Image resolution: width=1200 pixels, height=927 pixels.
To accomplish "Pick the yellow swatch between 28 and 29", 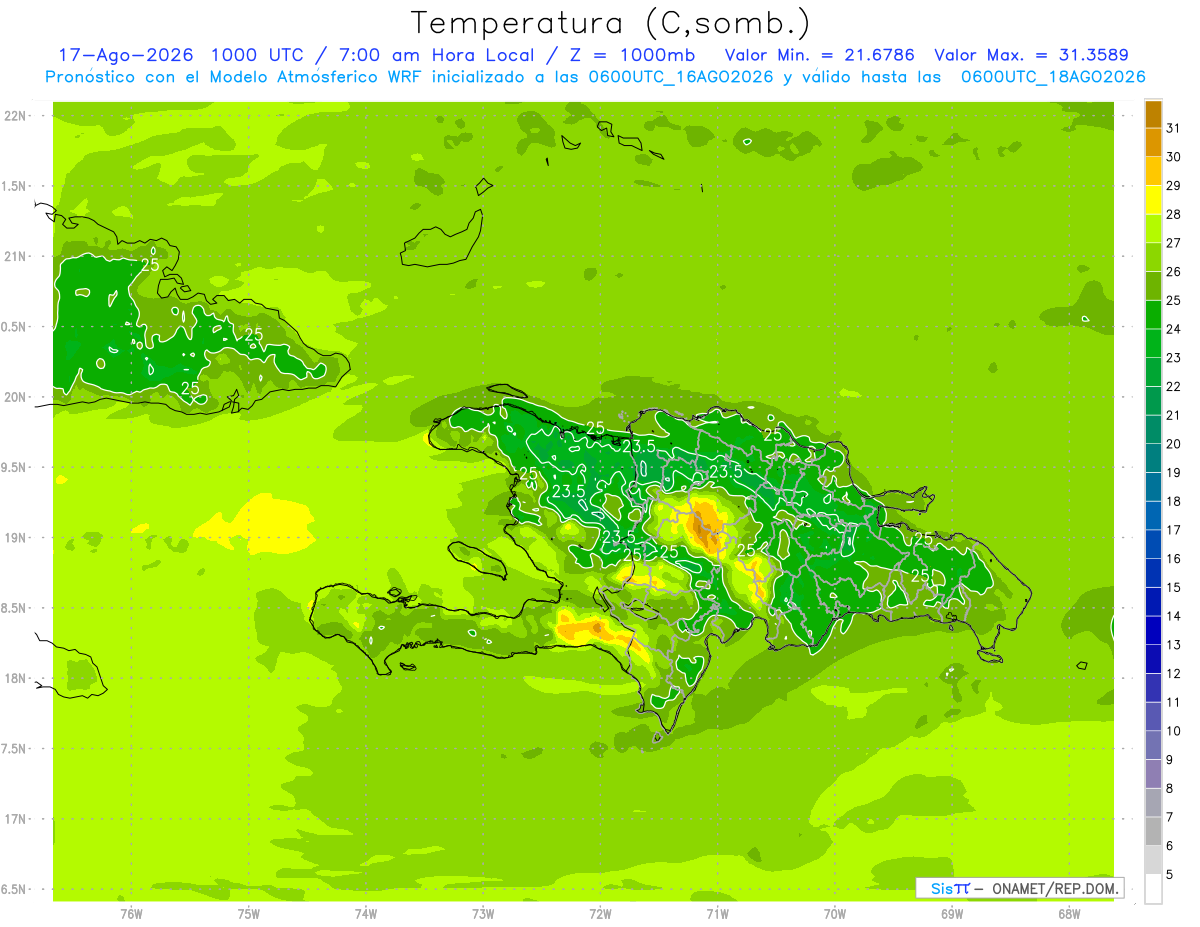I will (1153, 200).
